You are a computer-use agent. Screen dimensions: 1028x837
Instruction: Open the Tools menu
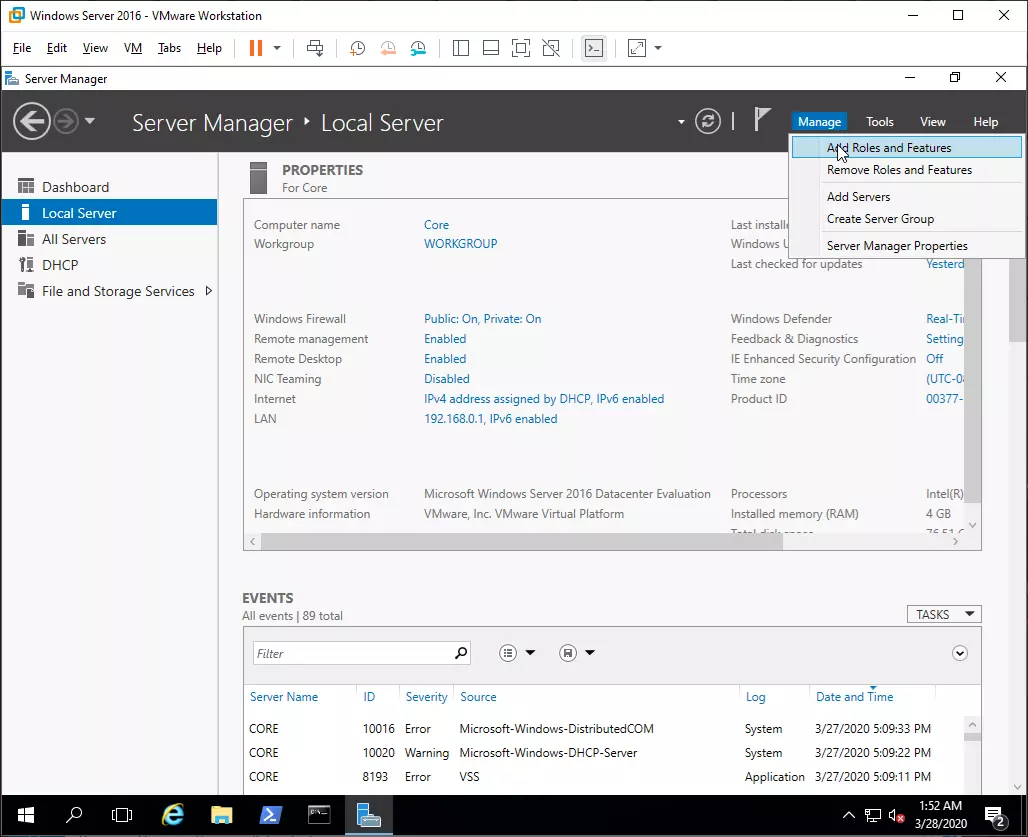879,122
